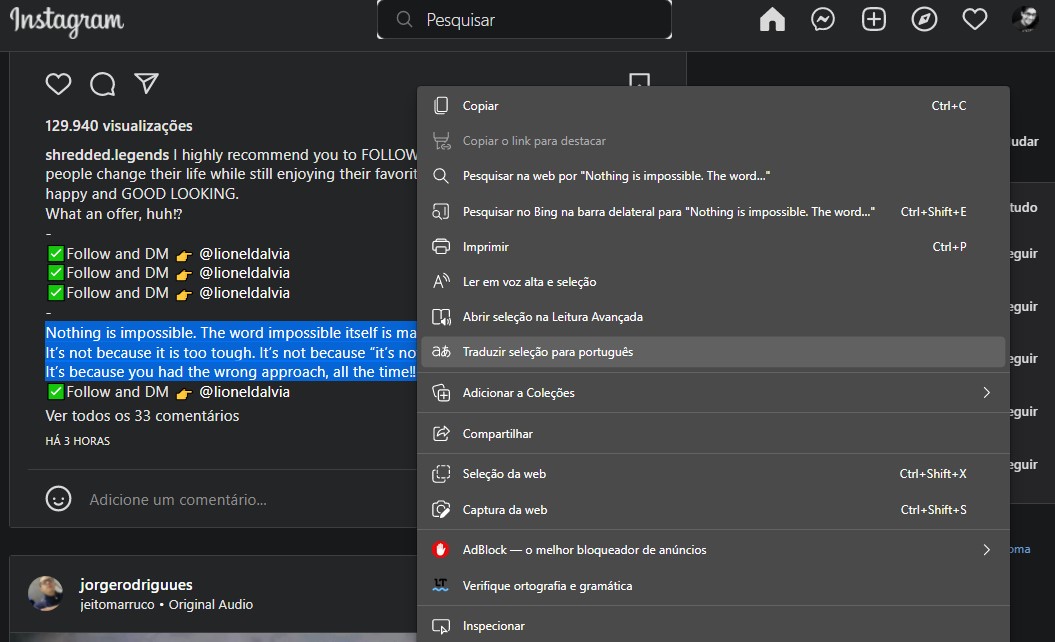Select Verifique ortografia e gramática
Image resolution: width=1055 pixels, height=642 pixels.
713,586
